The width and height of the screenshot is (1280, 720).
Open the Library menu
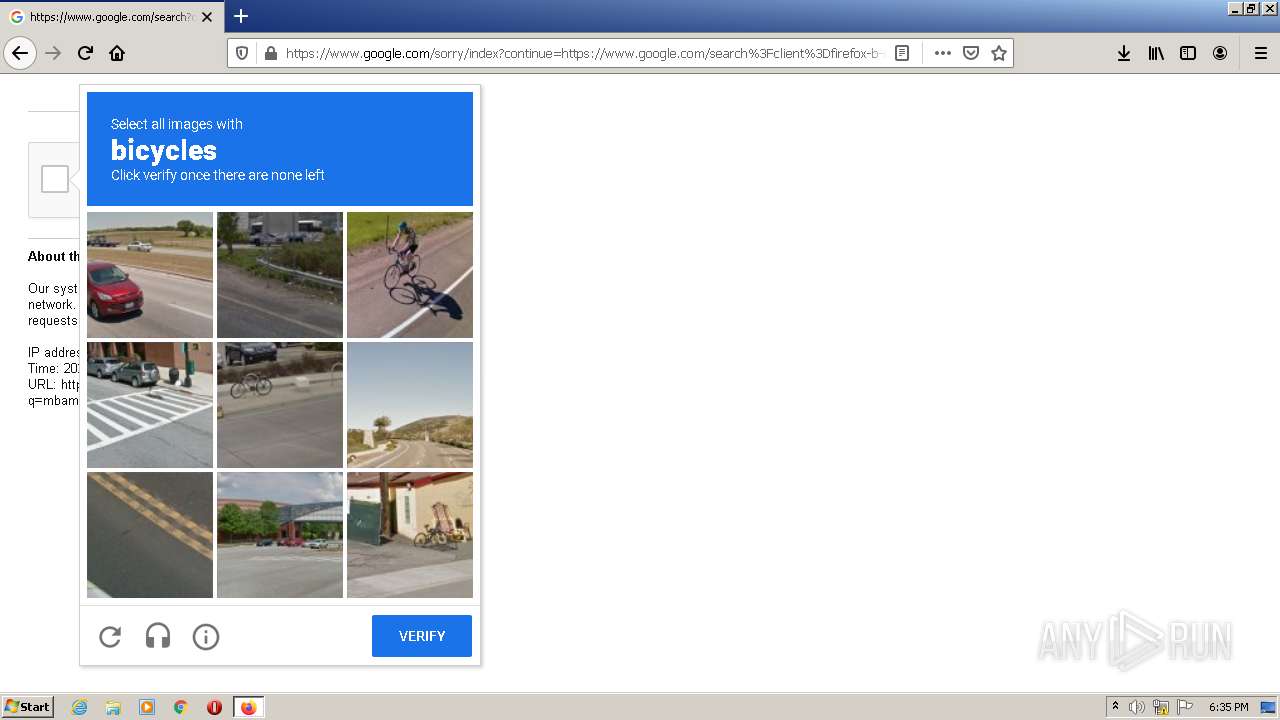1156,53
